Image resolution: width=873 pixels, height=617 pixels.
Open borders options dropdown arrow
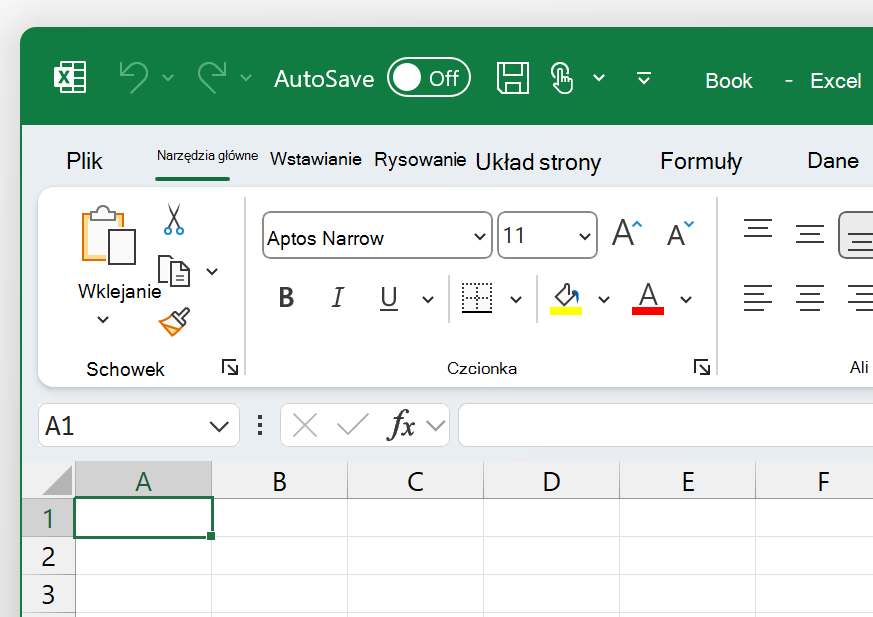tap(516, 300)
